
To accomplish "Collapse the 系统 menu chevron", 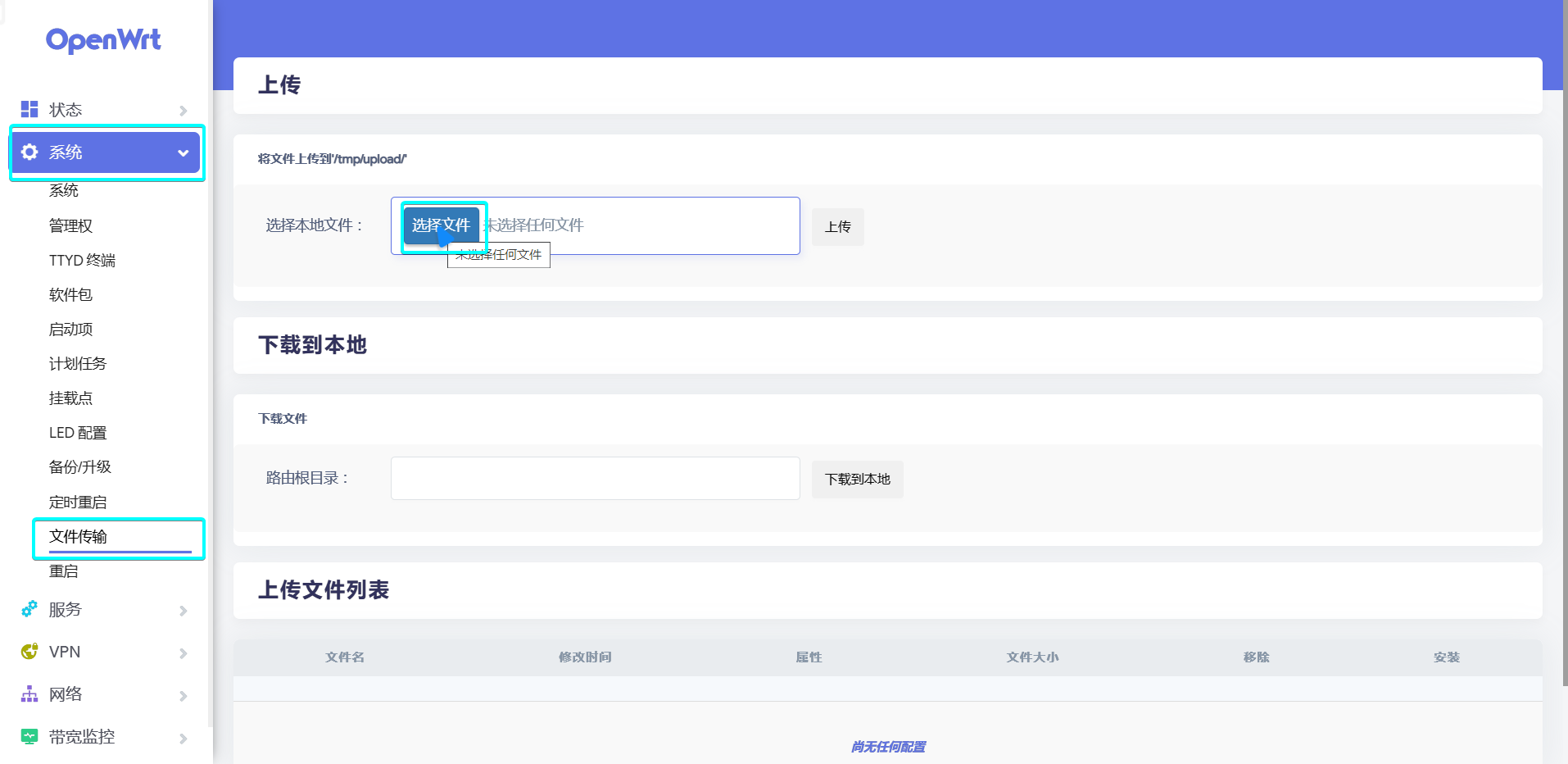I will (x=184, y=152).
